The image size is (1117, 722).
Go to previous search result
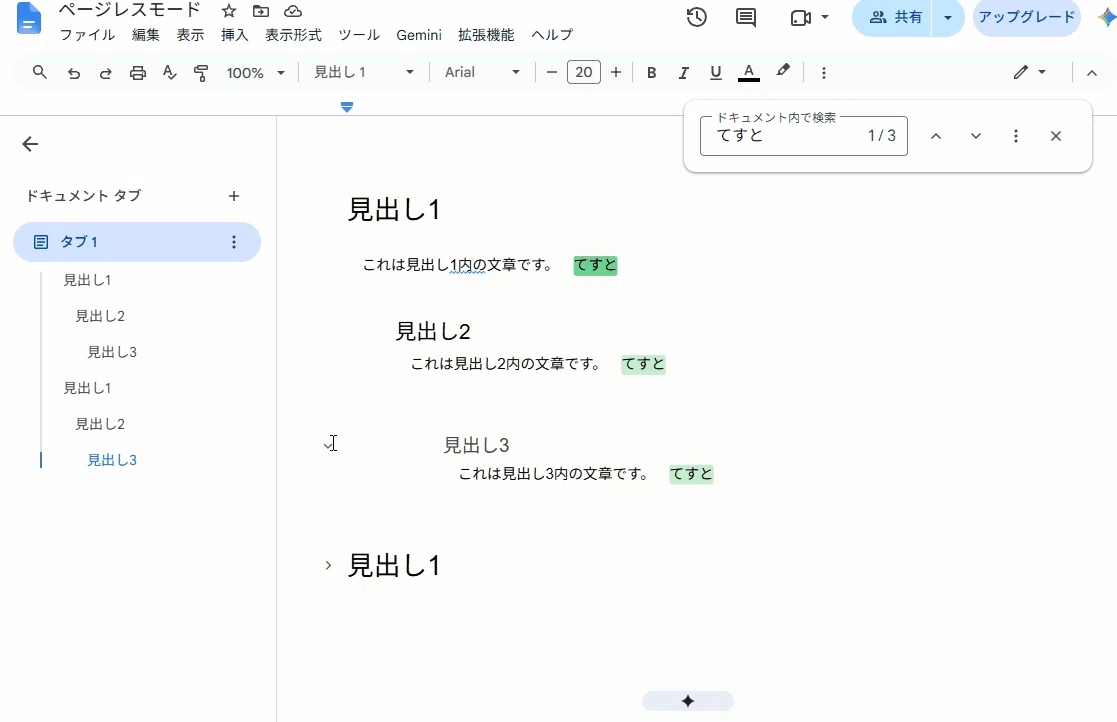click(936, 136)
